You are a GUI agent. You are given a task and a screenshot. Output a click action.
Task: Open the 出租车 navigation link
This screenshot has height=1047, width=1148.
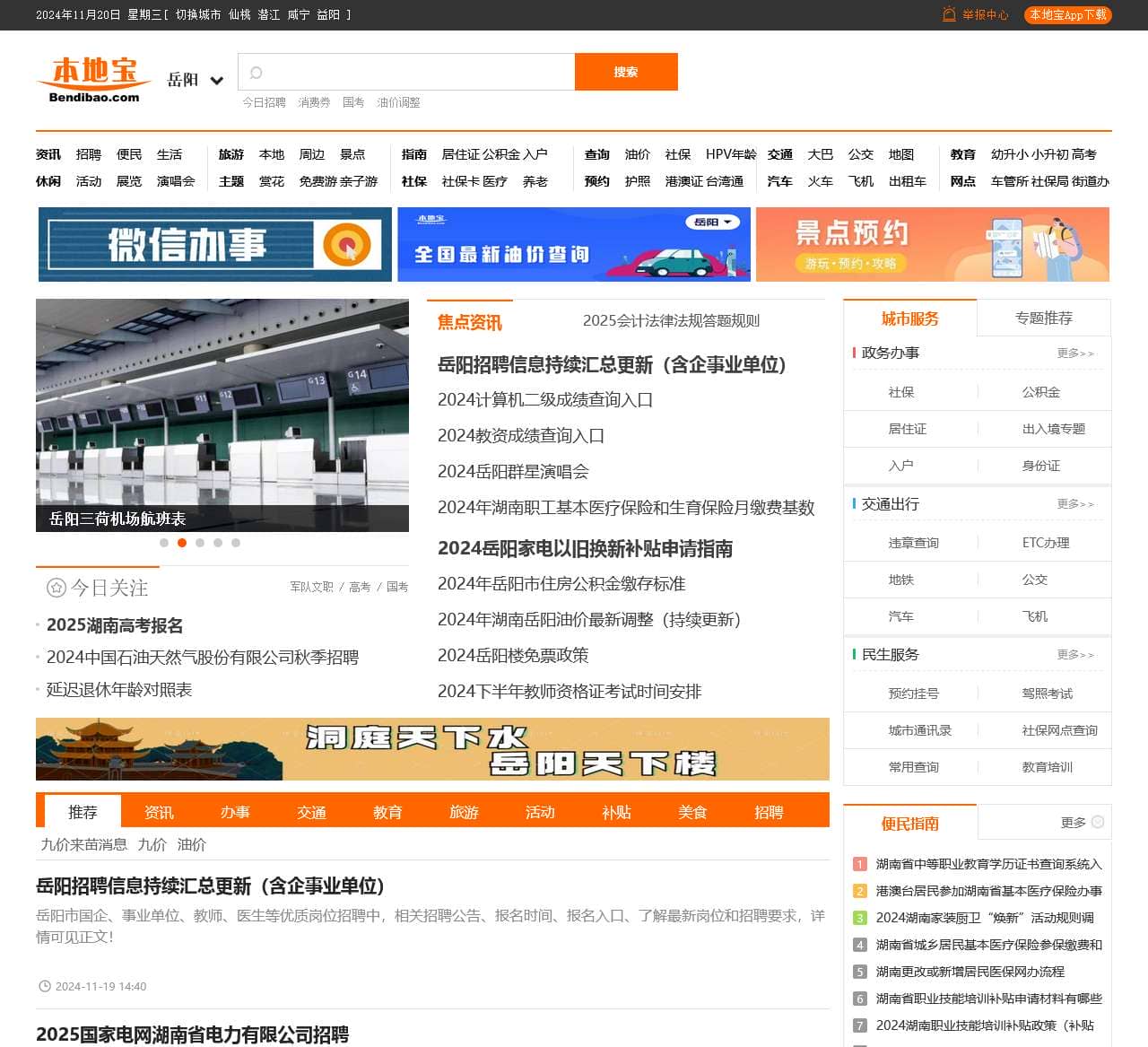coord(908,181)
